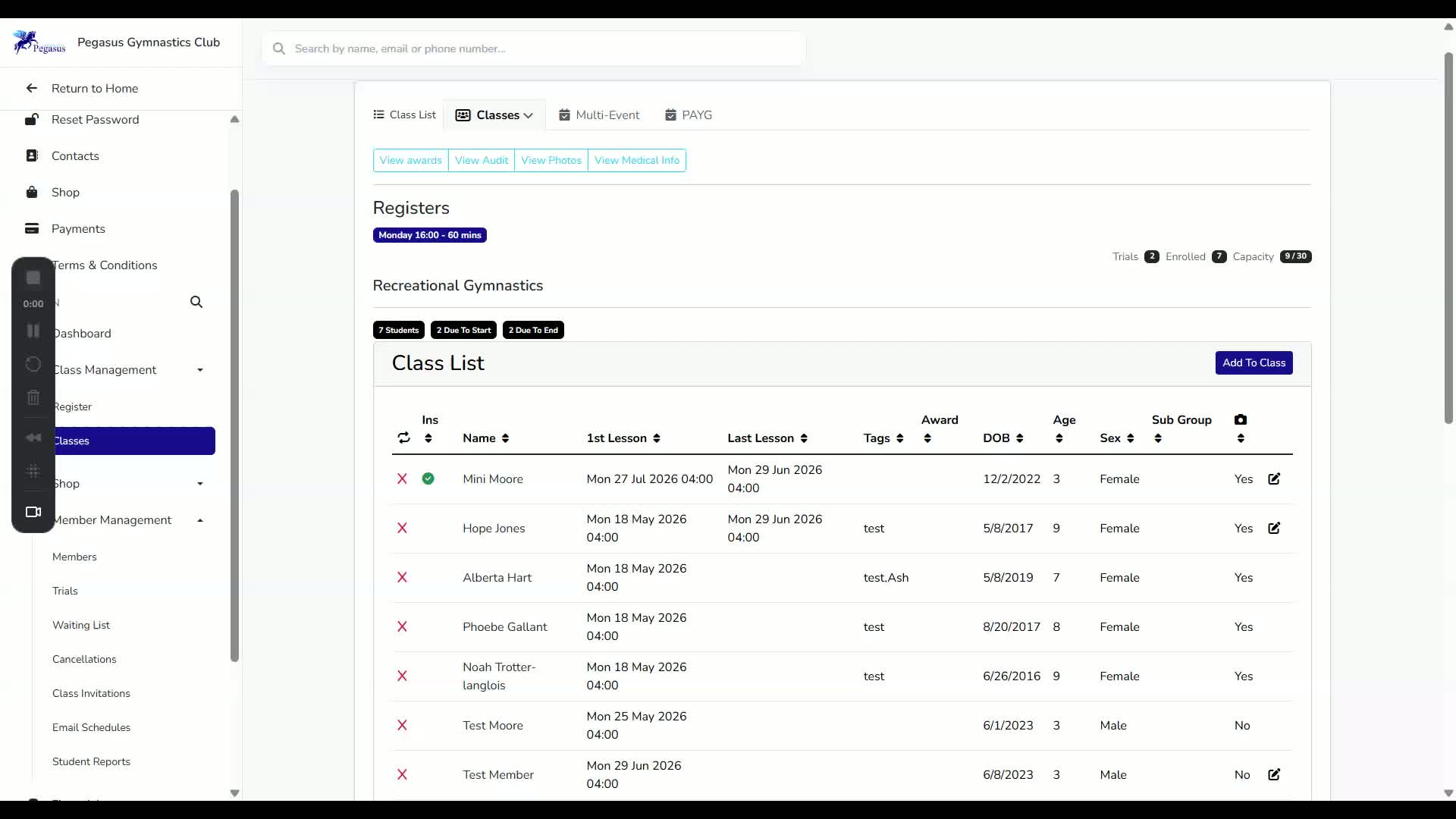Image resolution: width=1456 pixels, height=819 pixels.
Task: Click the View Audit button
Action: pos(482,161)
